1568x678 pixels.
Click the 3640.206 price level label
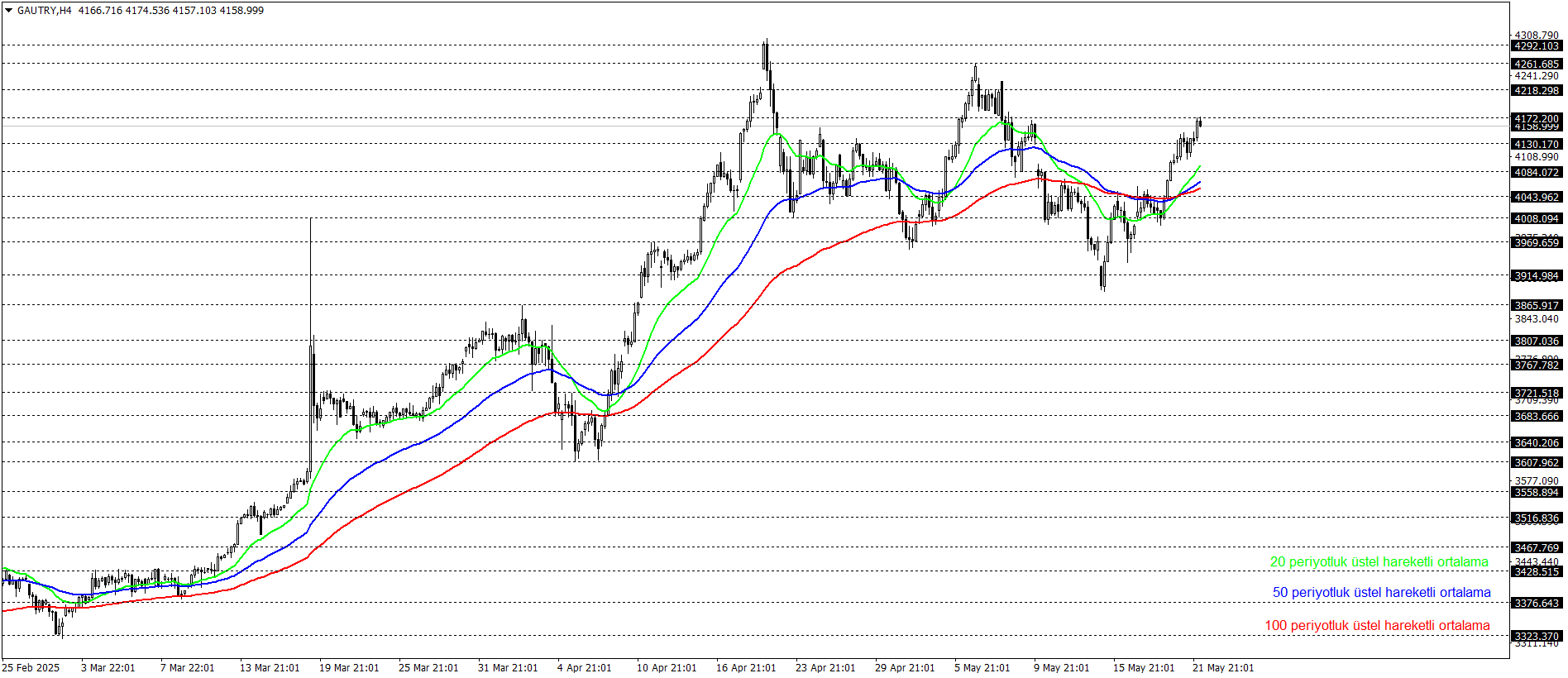(1537, 443)
